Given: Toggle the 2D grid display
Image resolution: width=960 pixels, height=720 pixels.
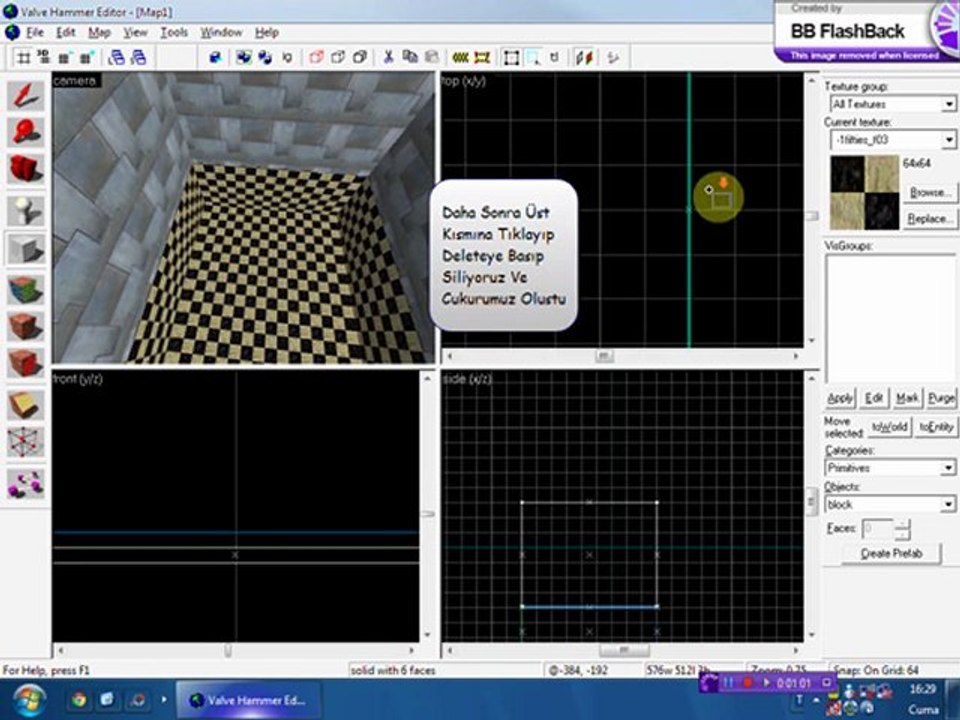Looking at the screenshot, I should 24,57.
